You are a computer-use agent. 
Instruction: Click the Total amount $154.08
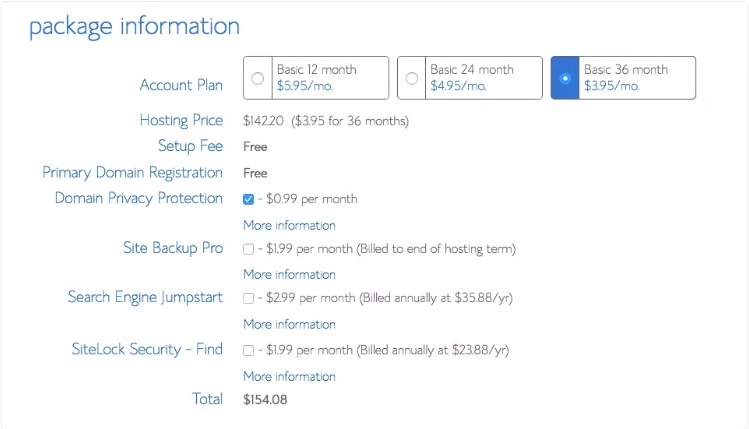(x=265, y=399)
